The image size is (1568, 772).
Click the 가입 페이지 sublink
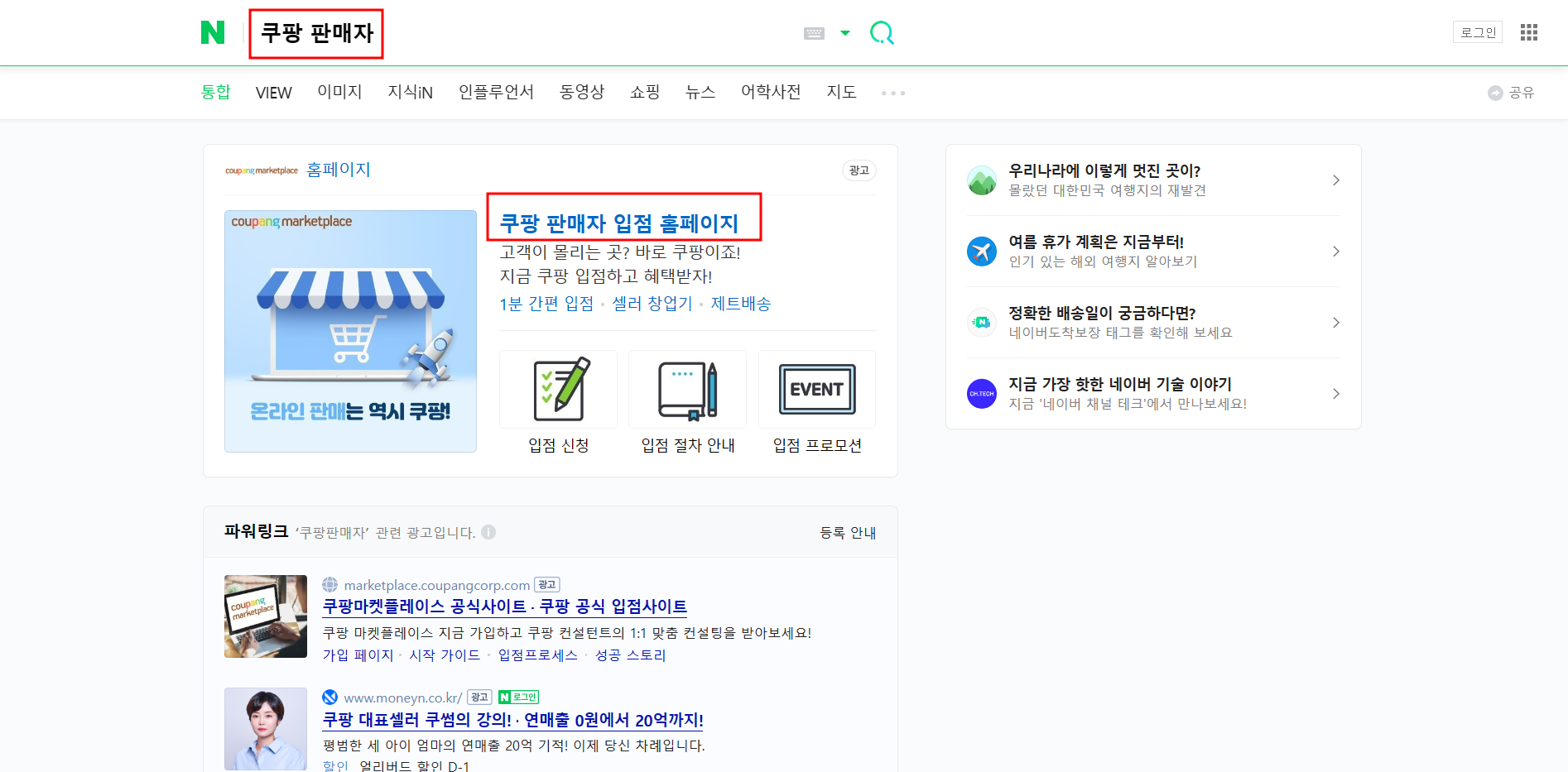pyautogui.click(x=358, y=655)
